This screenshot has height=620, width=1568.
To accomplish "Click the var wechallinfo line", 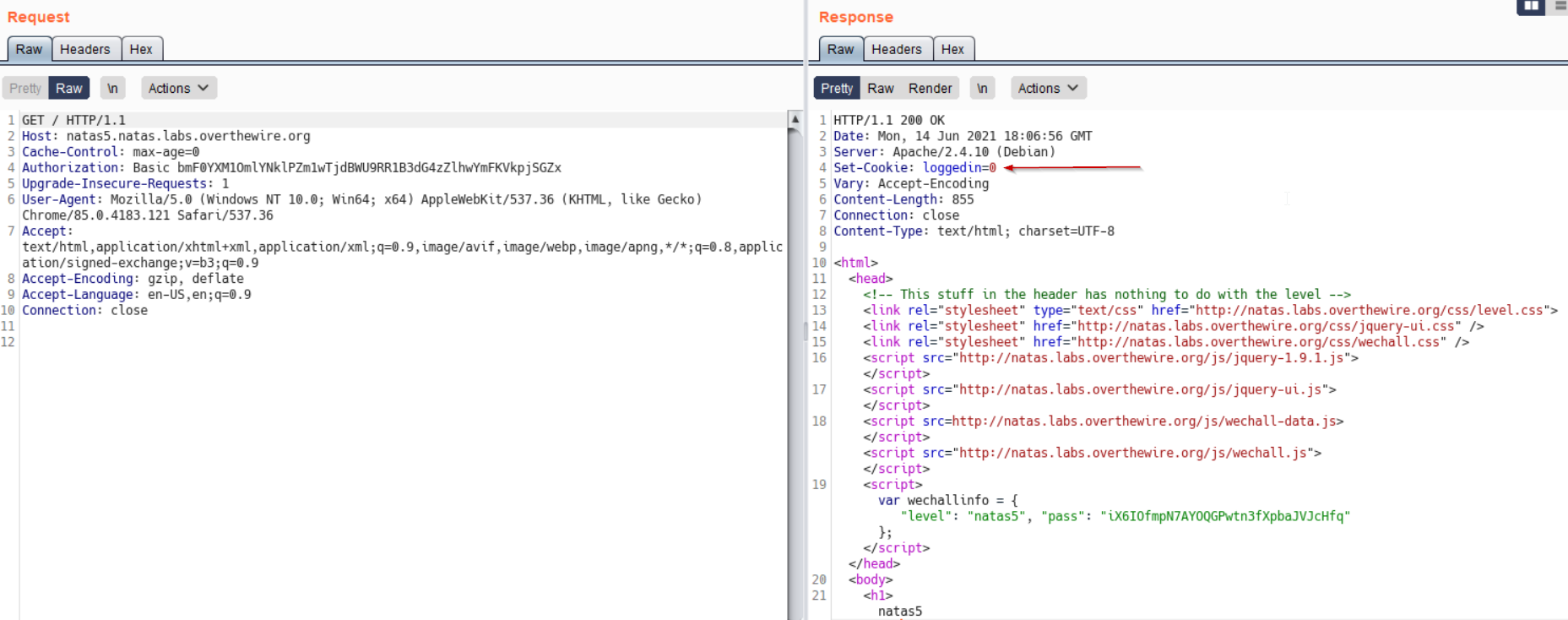I will click(948, 500).
